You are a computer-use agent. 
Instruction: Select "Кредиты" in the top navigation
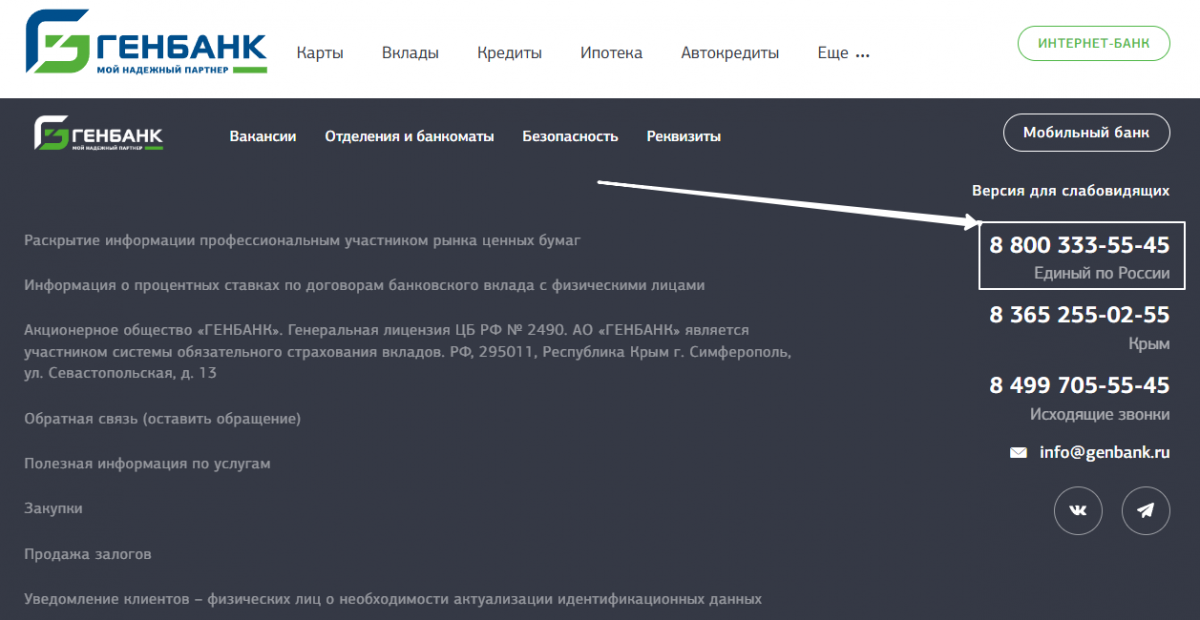pyautogui.click(x=509, y=53)
